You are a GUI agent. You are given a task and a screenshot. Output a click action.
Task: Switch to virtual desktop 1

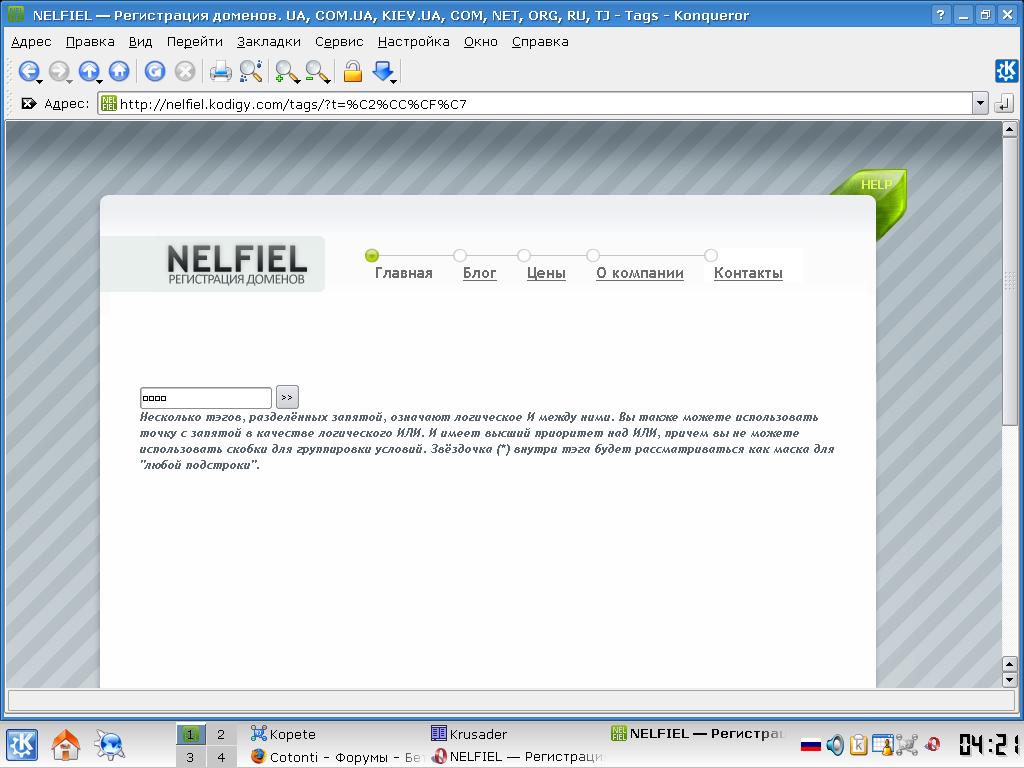point(191,734)
